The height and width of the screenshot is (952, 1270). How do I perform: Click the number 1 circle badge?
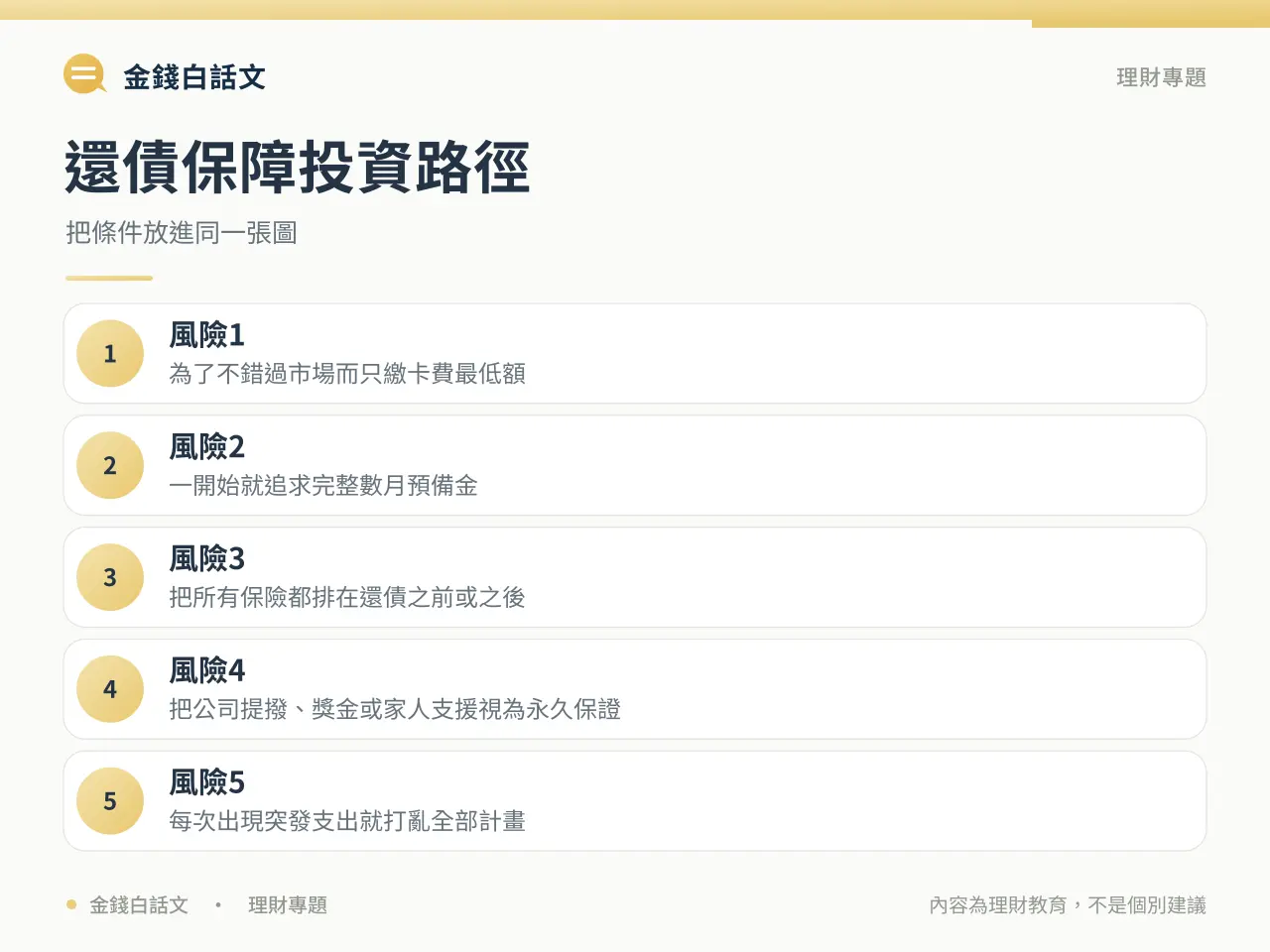tap(110, 354)
